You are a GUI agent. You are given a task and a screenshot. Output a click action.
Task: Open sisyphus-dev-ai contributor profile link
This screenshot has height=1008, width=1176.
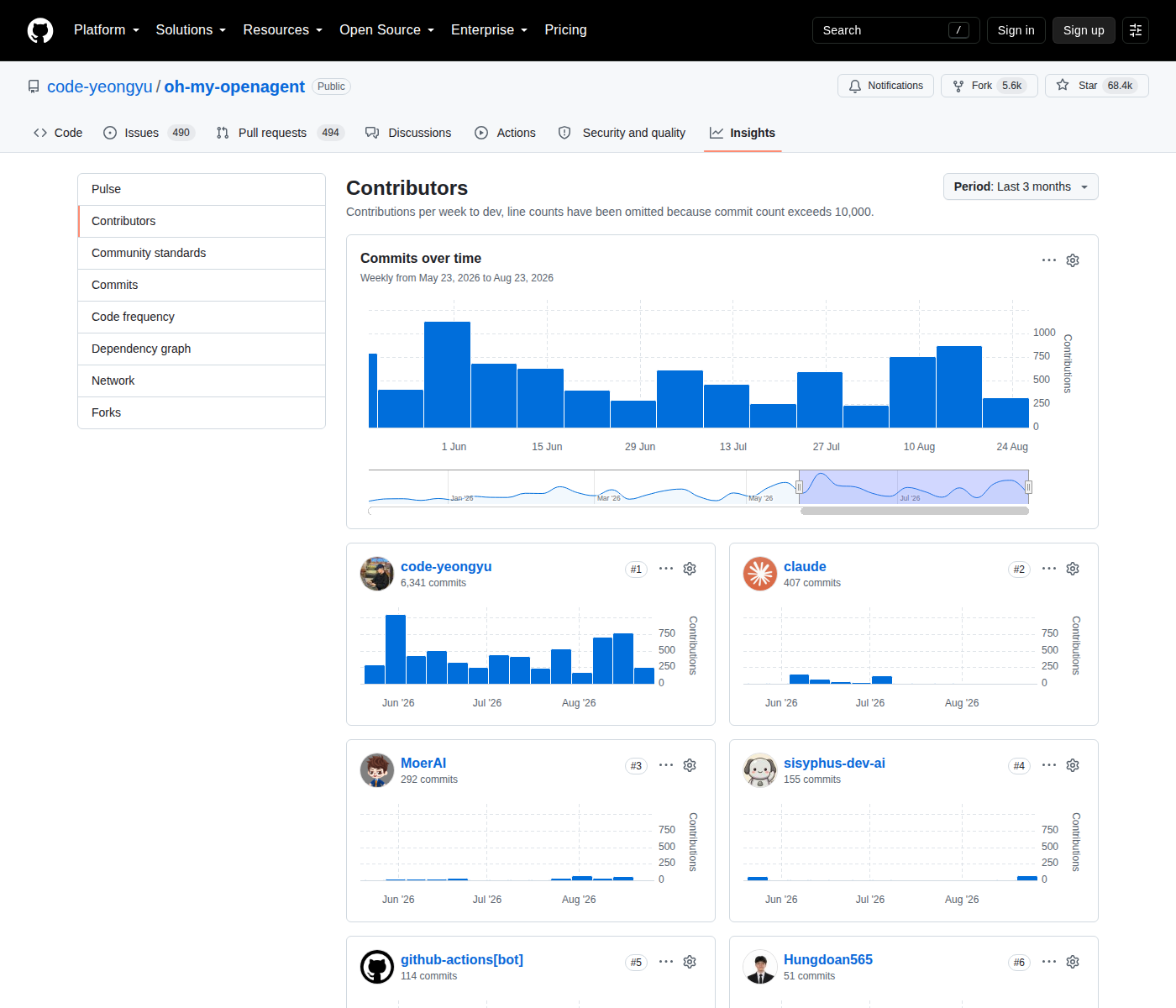[834, 764]
